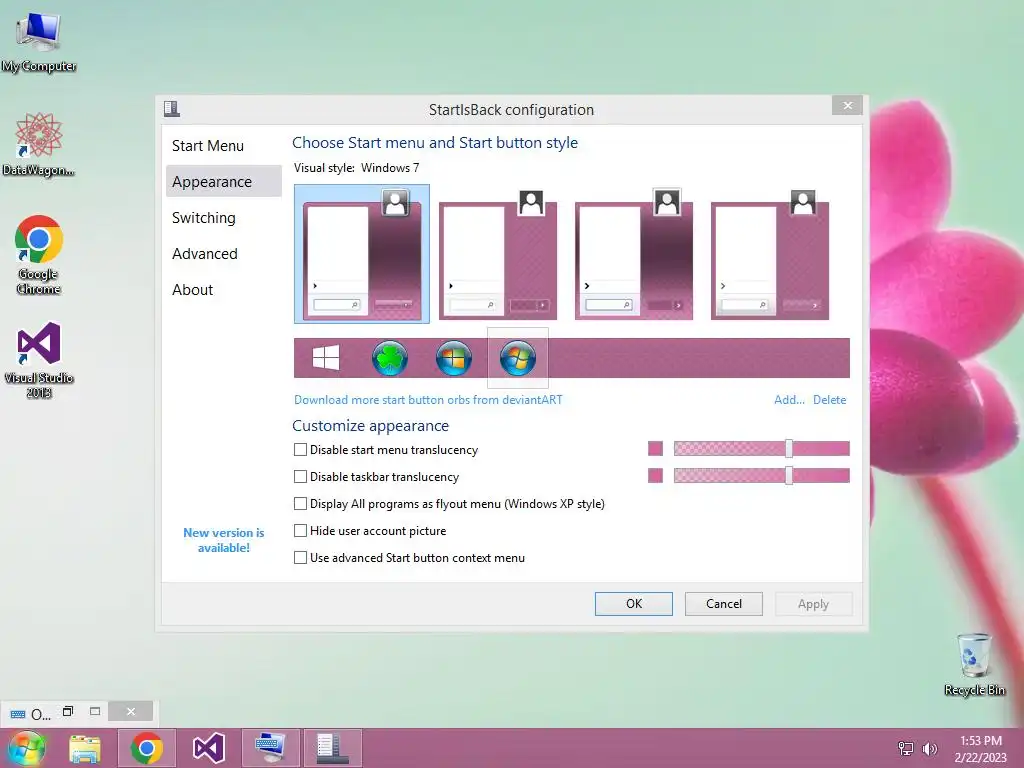
Task: Open My Computer desktop icon
Action: 39,41
